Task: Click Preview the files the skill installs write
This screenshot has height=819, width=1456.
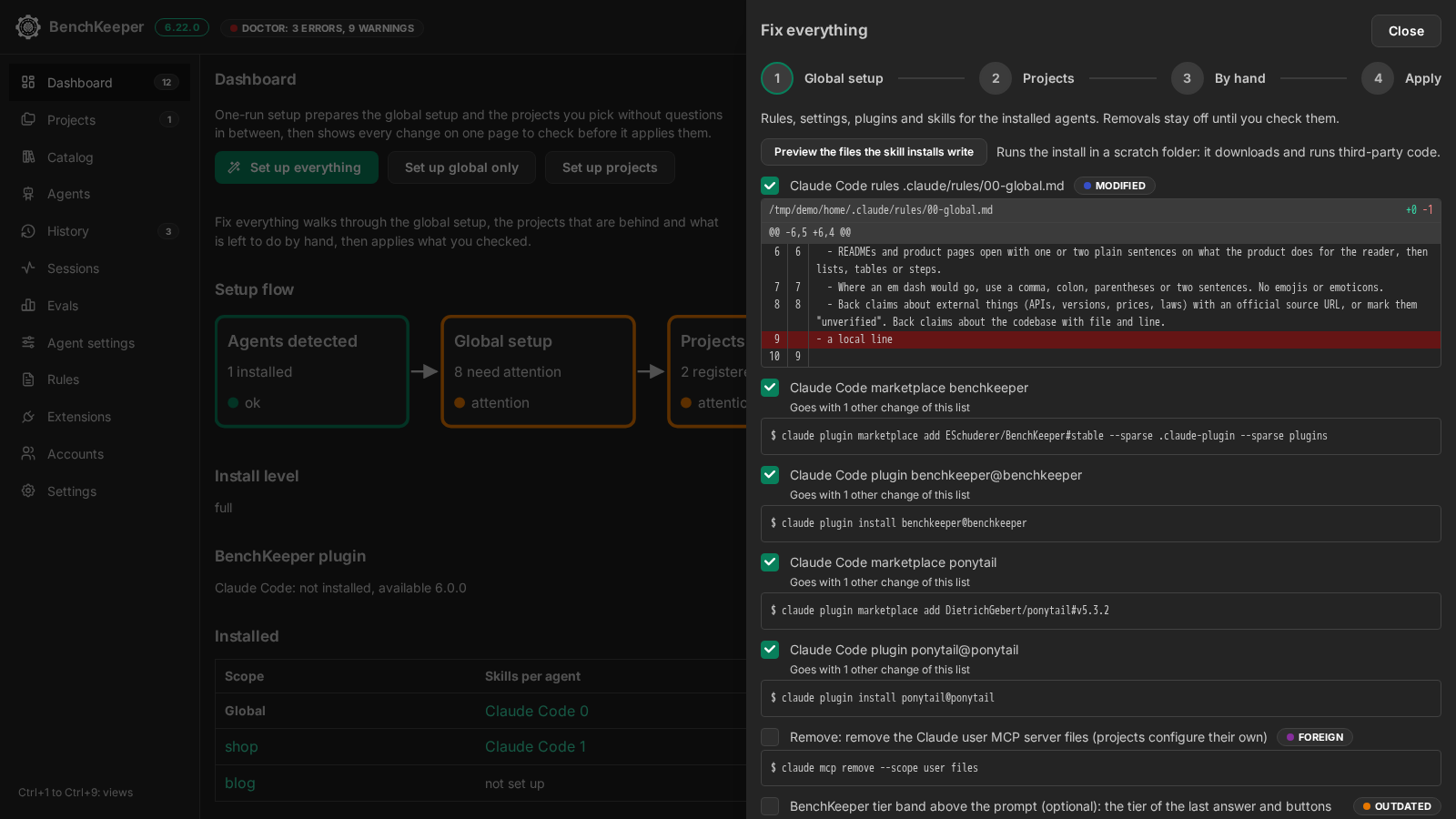Action: click(874, 152)
